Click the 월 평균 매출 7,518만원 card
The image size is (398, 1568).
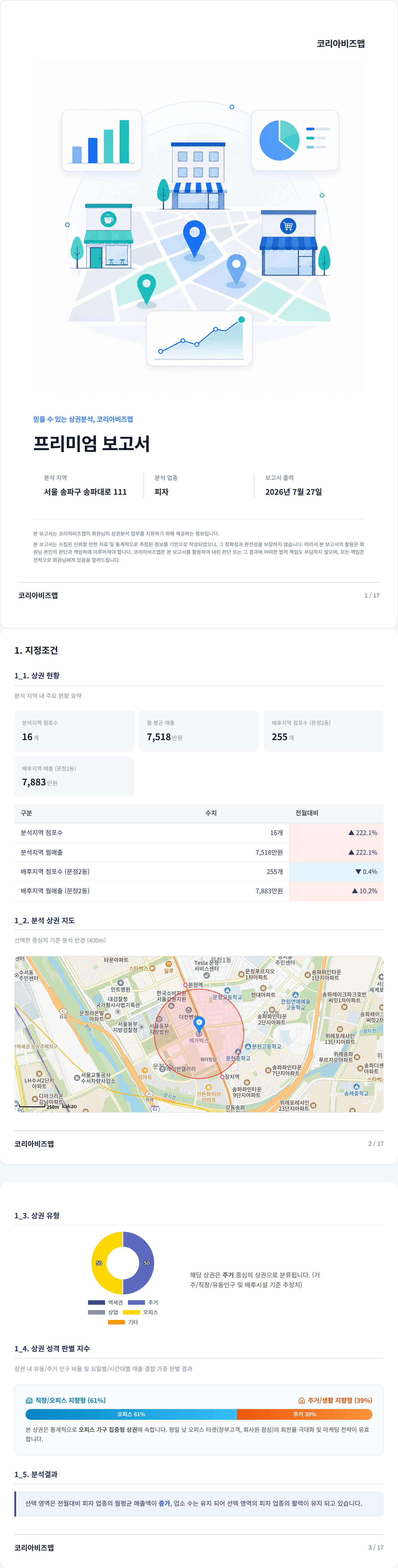(x=199, y=730)
